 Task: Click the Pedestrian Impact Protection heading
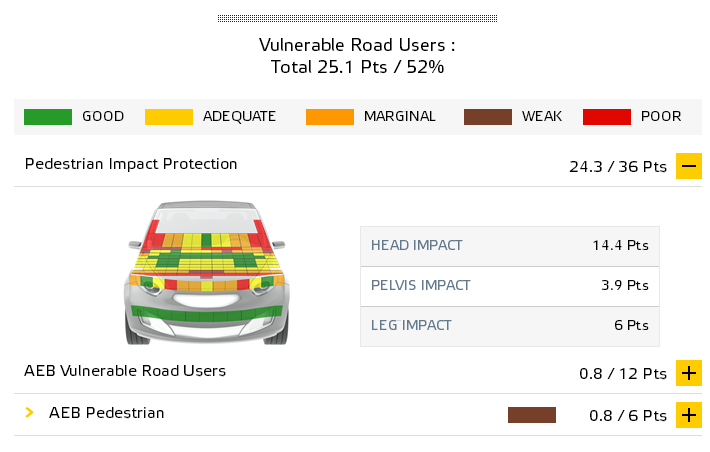click(131, 164)
